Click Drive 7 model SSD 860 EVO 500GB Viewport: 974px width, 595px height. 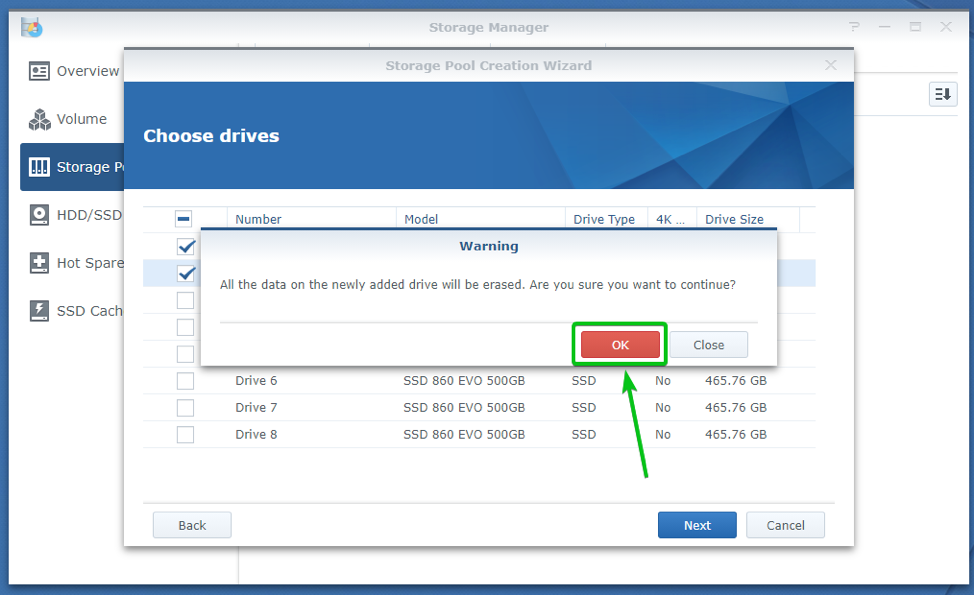[464, 407]
